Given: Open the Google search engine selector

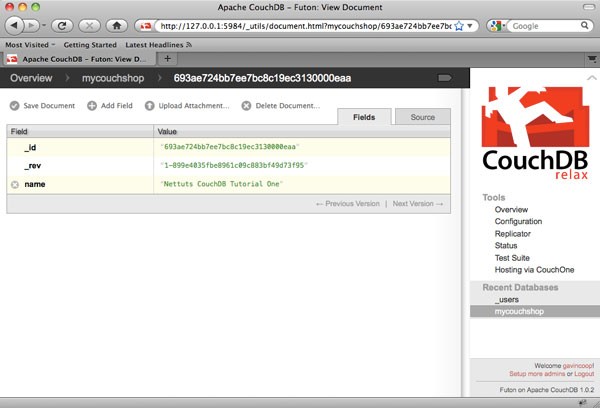Looking at the screenshot, I should pos(497,26).
